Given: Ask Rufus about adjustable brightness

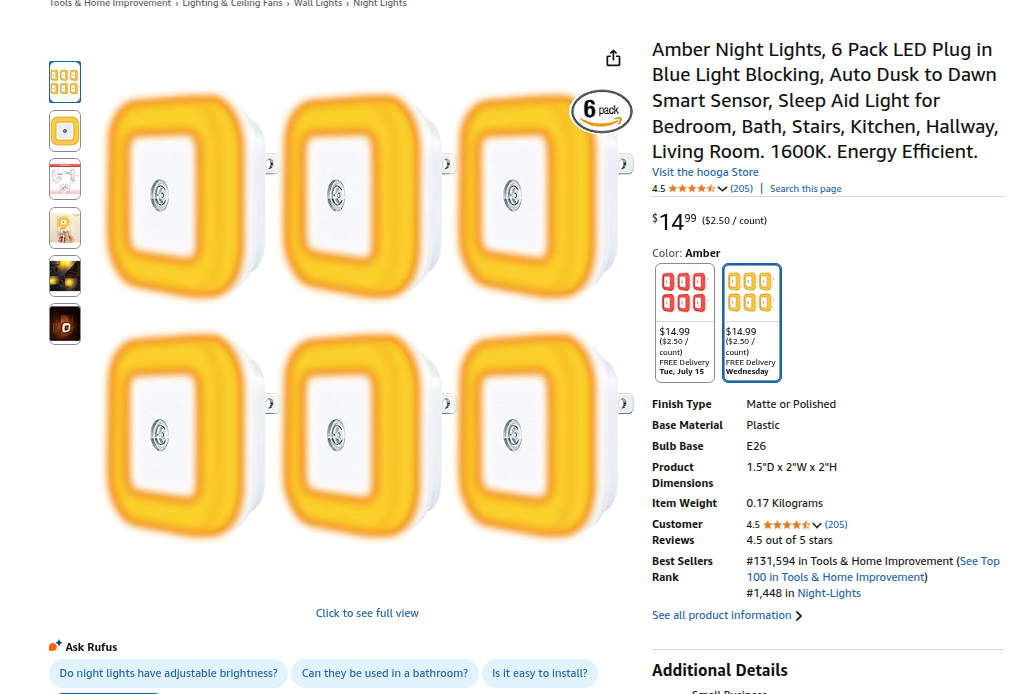Looking at the screenshot, I should [168, 673].
